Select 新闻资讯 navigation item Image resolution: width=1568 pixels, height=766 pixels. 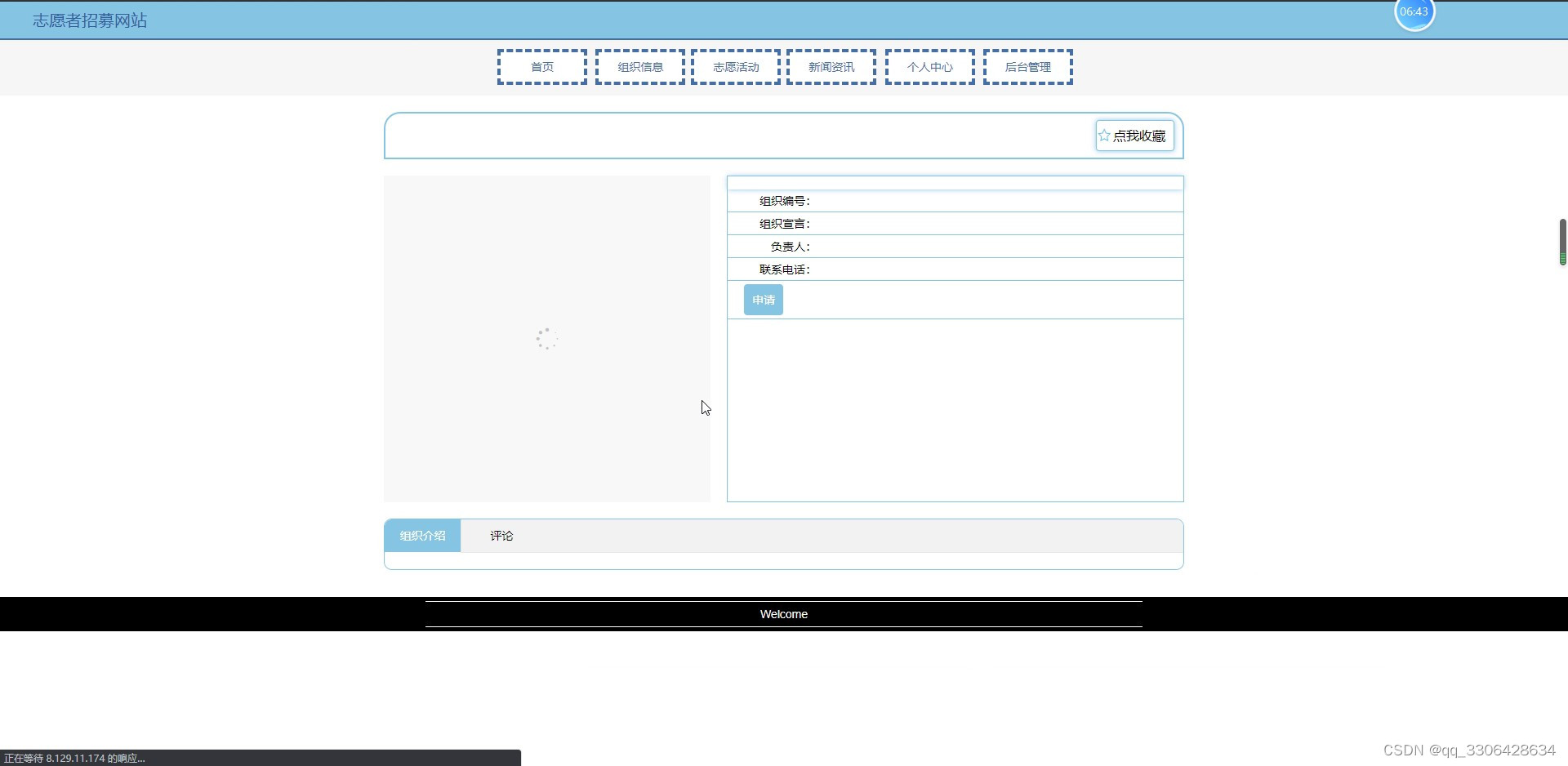(831, 67)
